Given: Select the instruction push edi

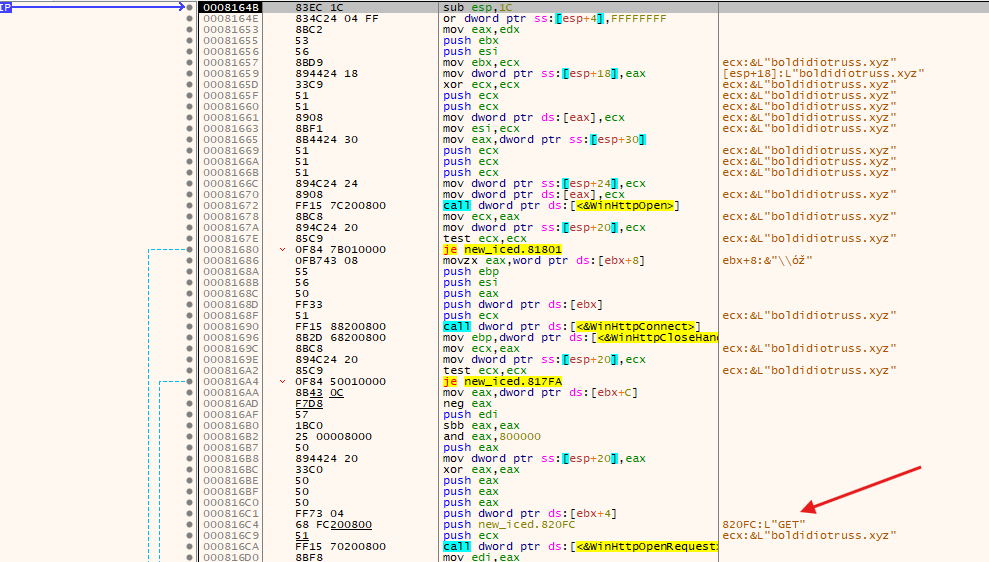Looking at the screenshot, I should click(x=471, y=414).
